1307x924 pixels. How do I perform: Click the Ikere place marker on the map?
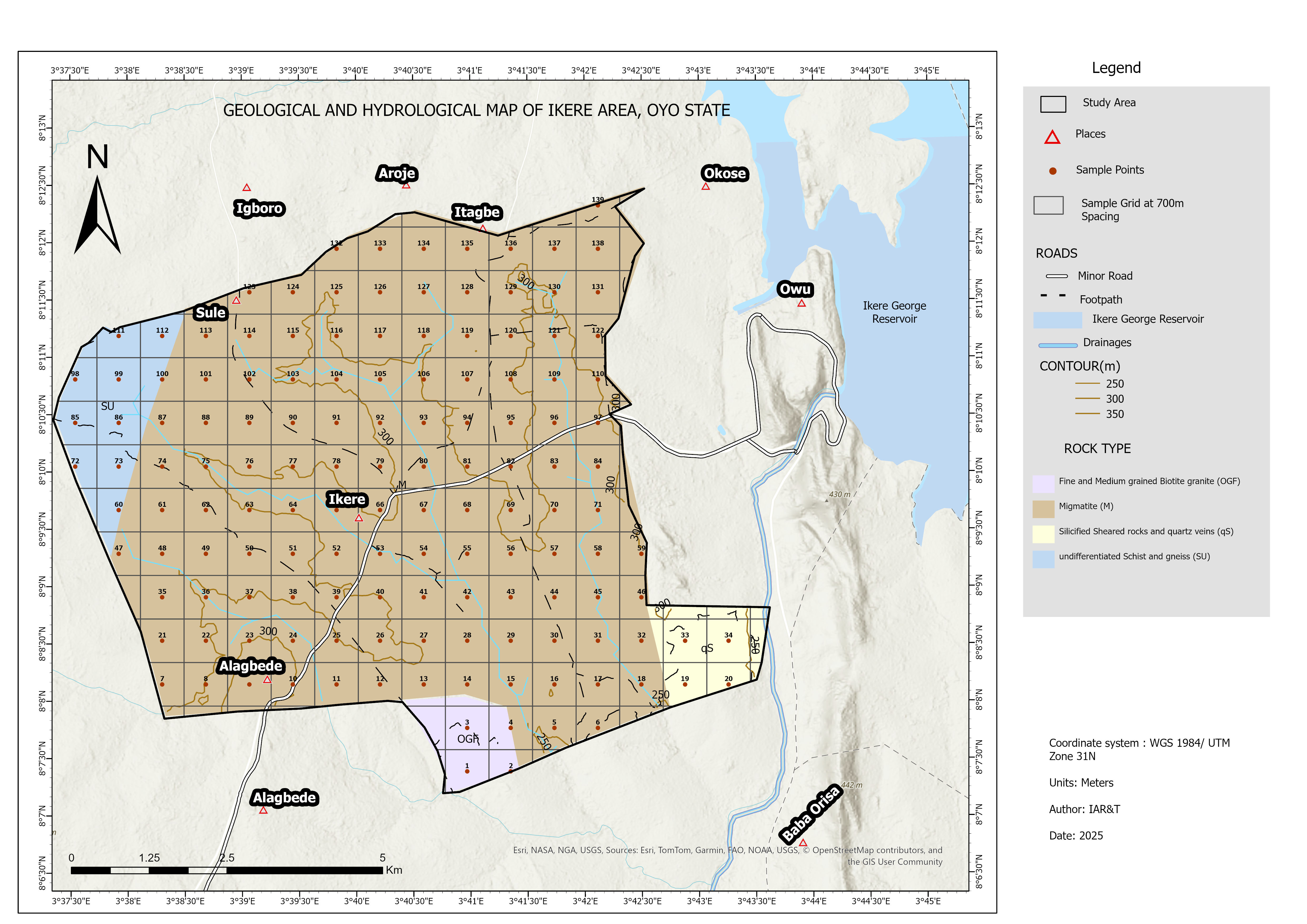coord(359,519)
